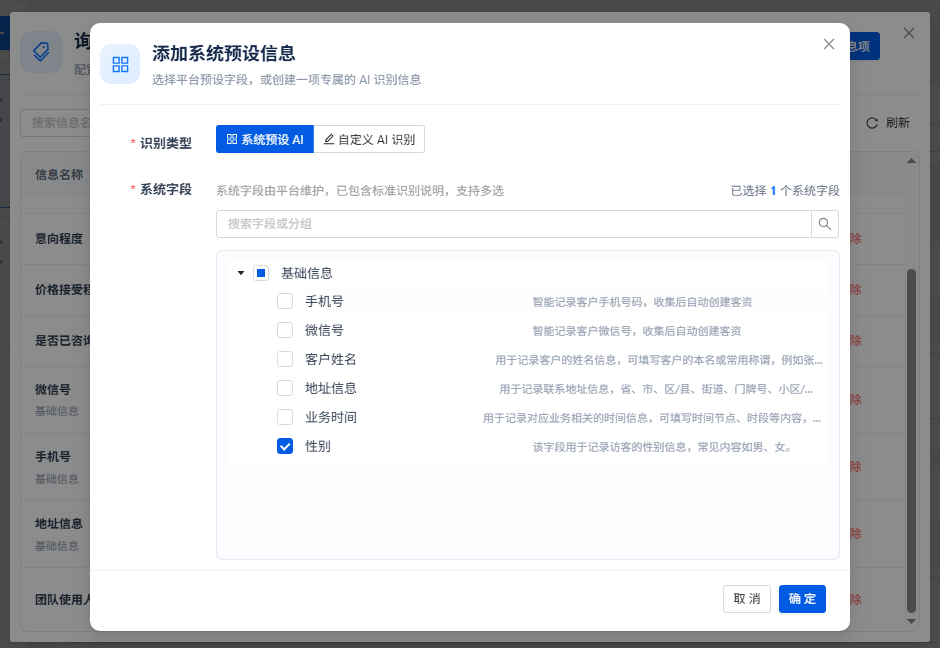This screenshot has width=940, height=648.
Task: Close the background panel with X icon
Action: [909, 33]
